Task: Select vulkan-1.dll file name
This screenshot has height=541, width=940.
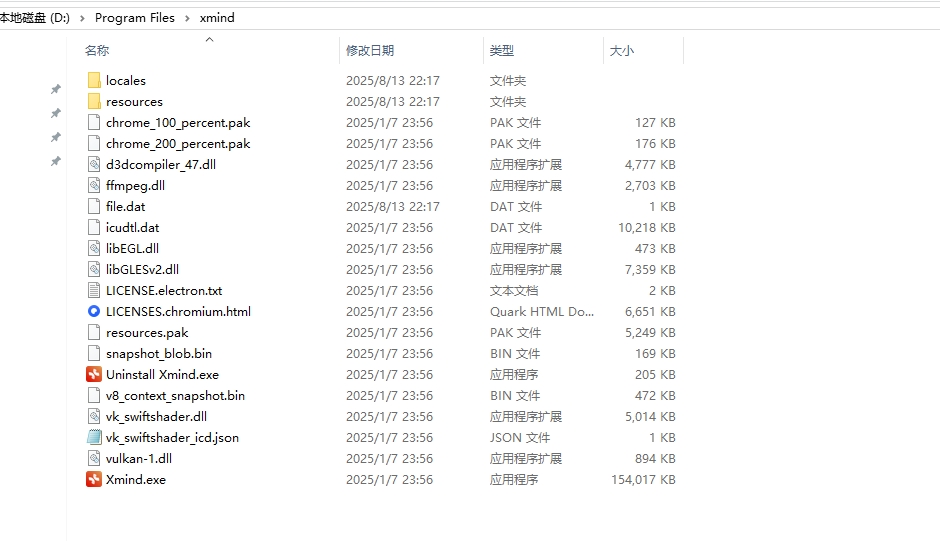Action: pos(139,458)
